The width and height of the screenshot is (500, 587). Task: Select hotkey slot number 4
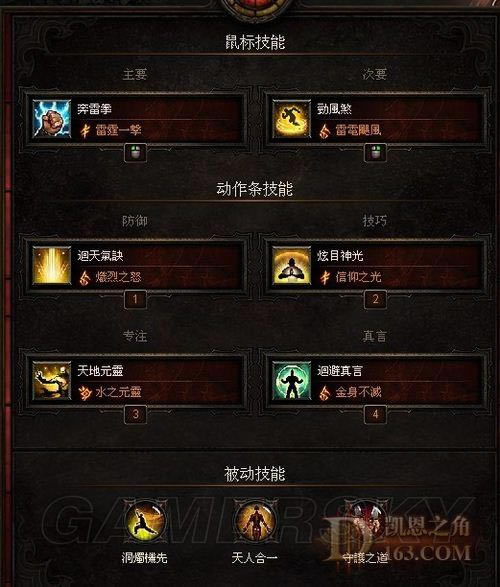coord(375,414)
